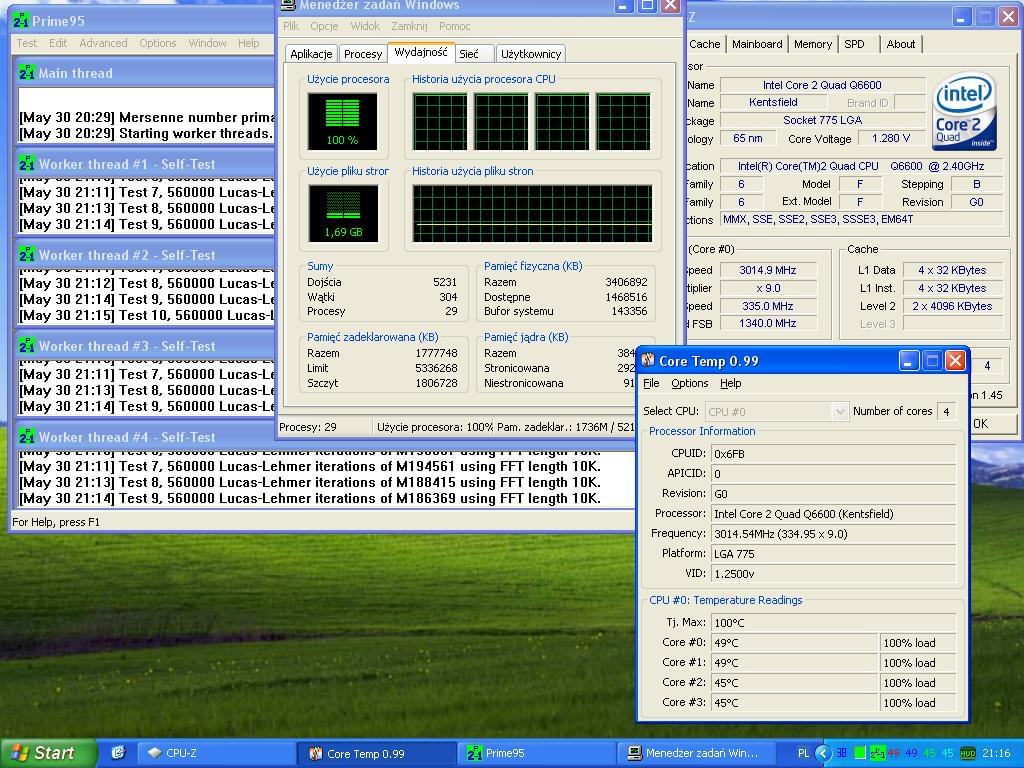Click the Main thread window icon
Screen dimensions: 1024x768
pos(26,73)
